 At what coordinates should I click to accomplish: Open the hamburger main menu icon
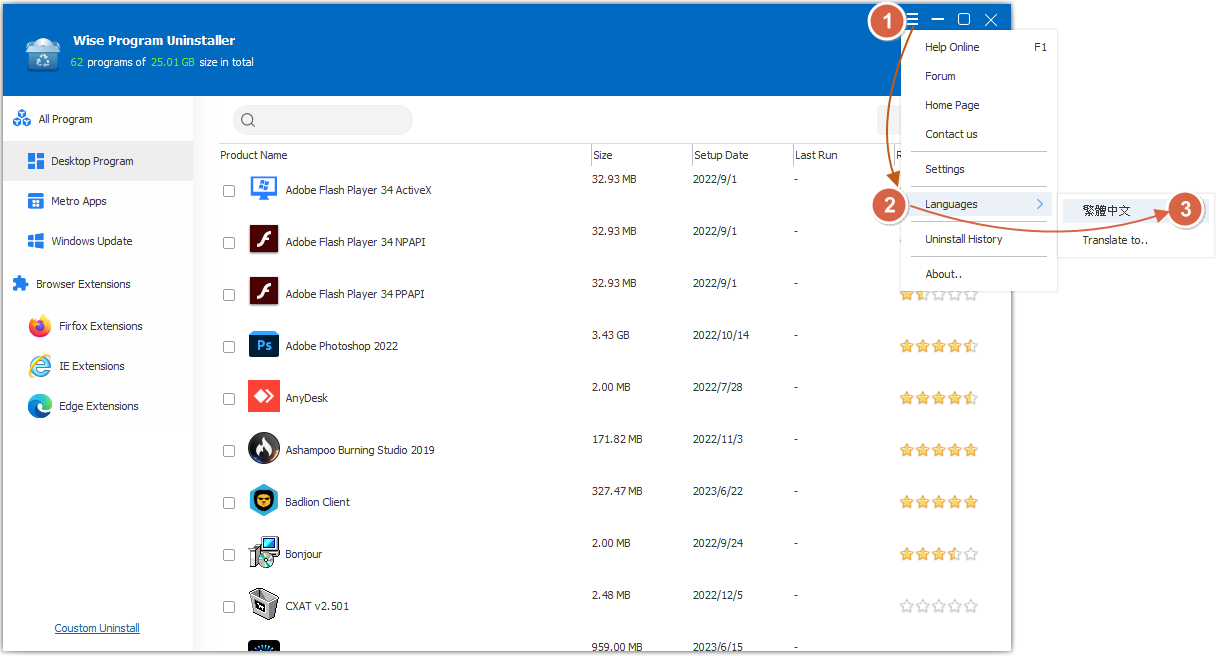point(912,20)
